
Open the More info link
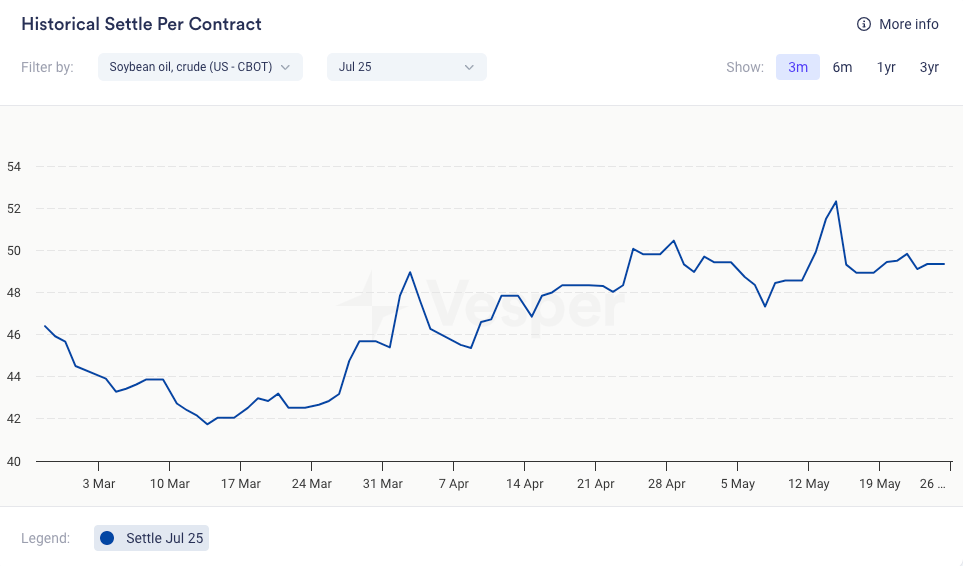pos(908,24)
